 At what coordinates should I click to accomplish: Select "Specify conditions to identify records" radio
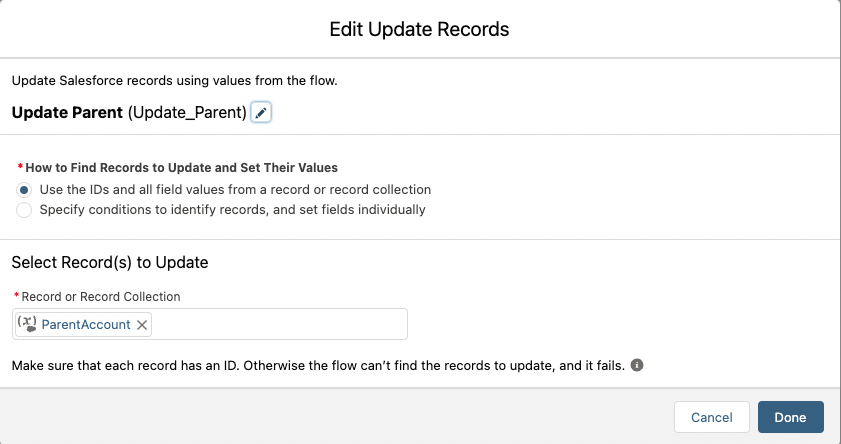pos(24,210)
